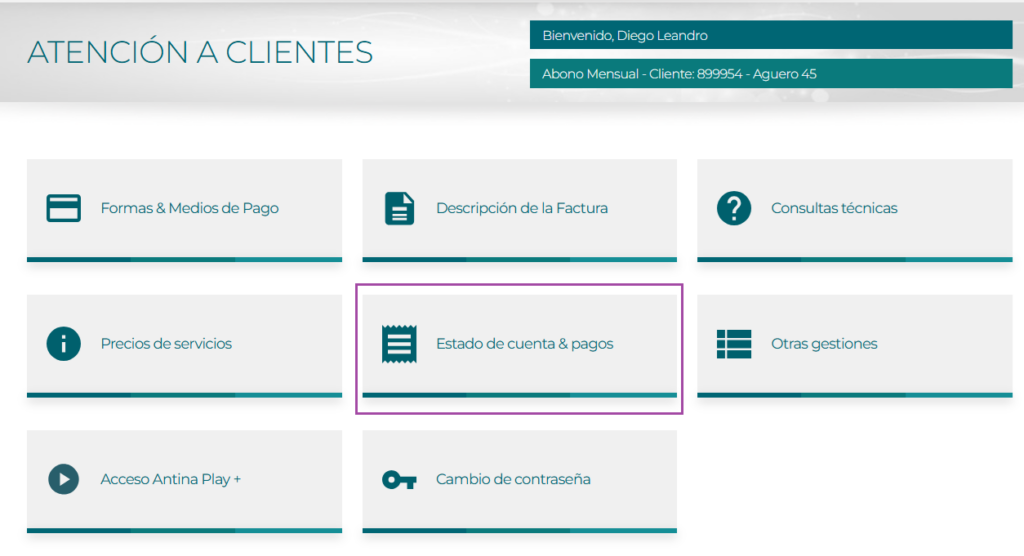Open the Acceso Antina Play + label
The image size is (1024, 556).
(170, 479)
